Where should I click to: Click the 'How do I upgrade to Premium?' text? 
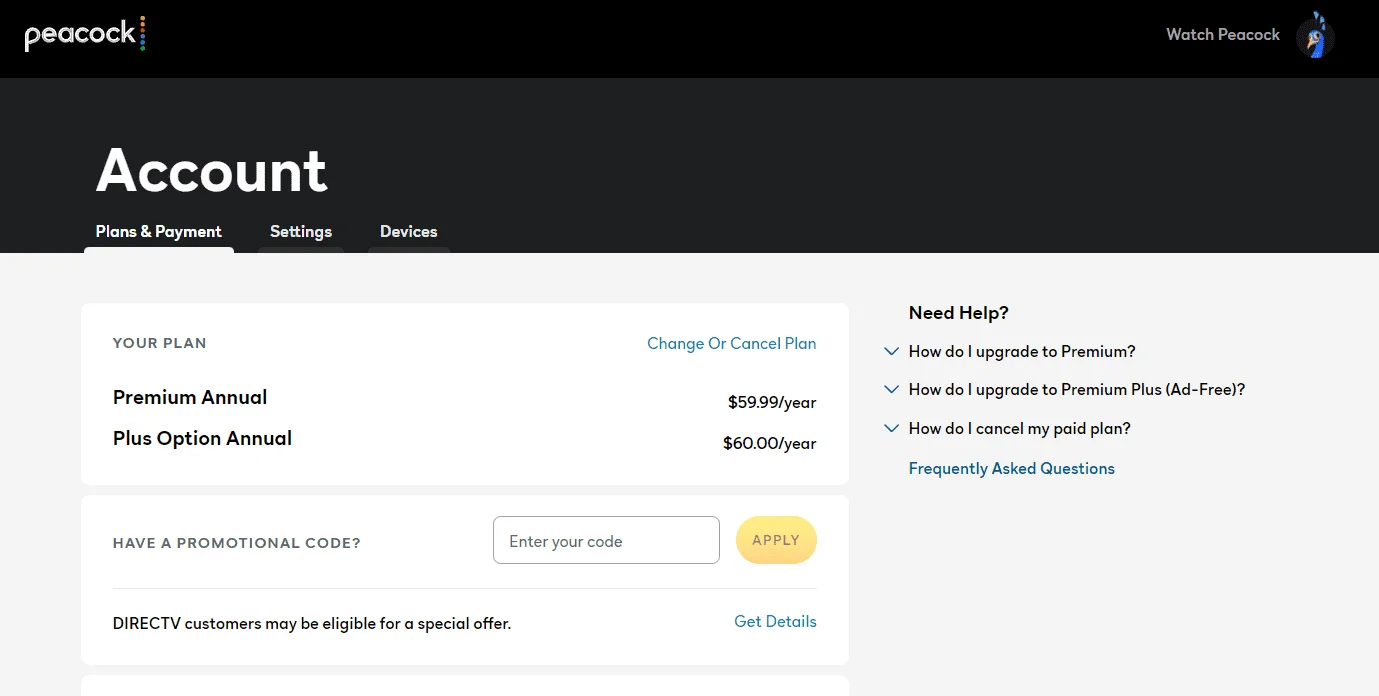(x=1022, y=352)
